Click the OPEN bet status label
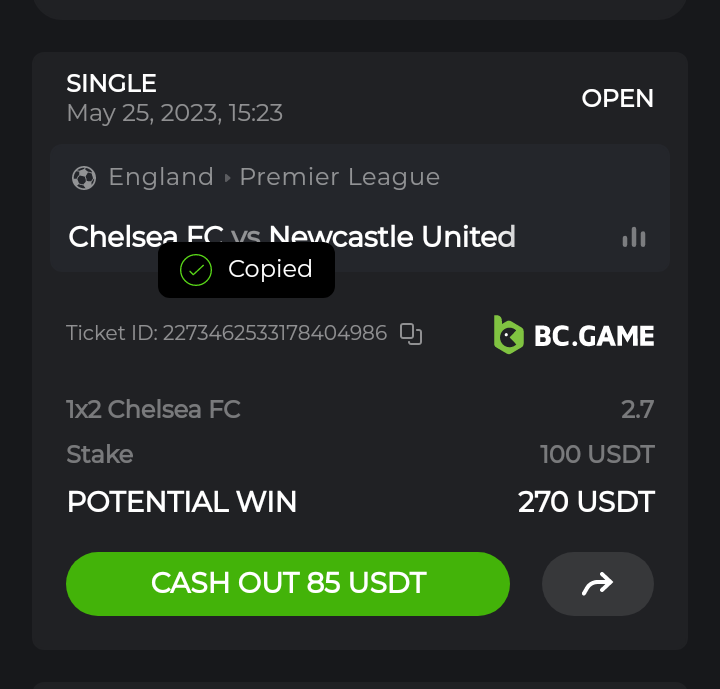This screenshot has width=720, height=689. coord(617,99)
